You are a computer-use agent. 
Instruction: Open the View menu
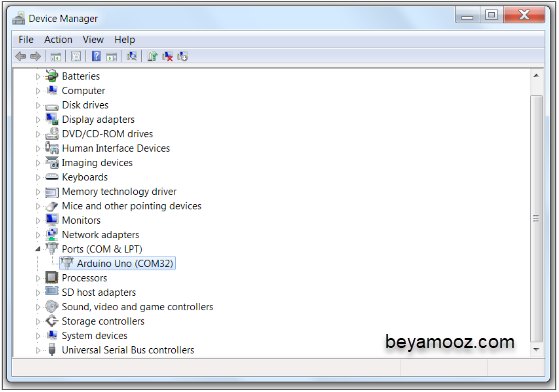tap(93, 40)
